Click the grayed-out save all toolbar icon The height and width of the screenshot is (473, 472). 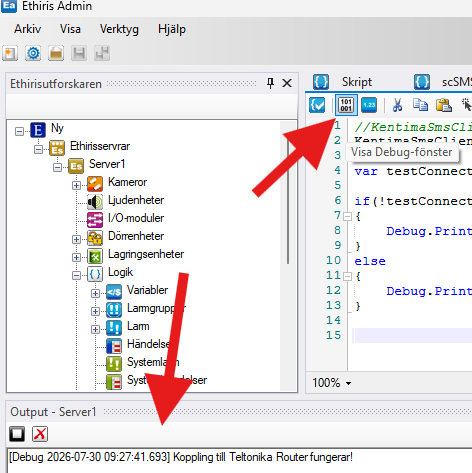coord(102,53)
